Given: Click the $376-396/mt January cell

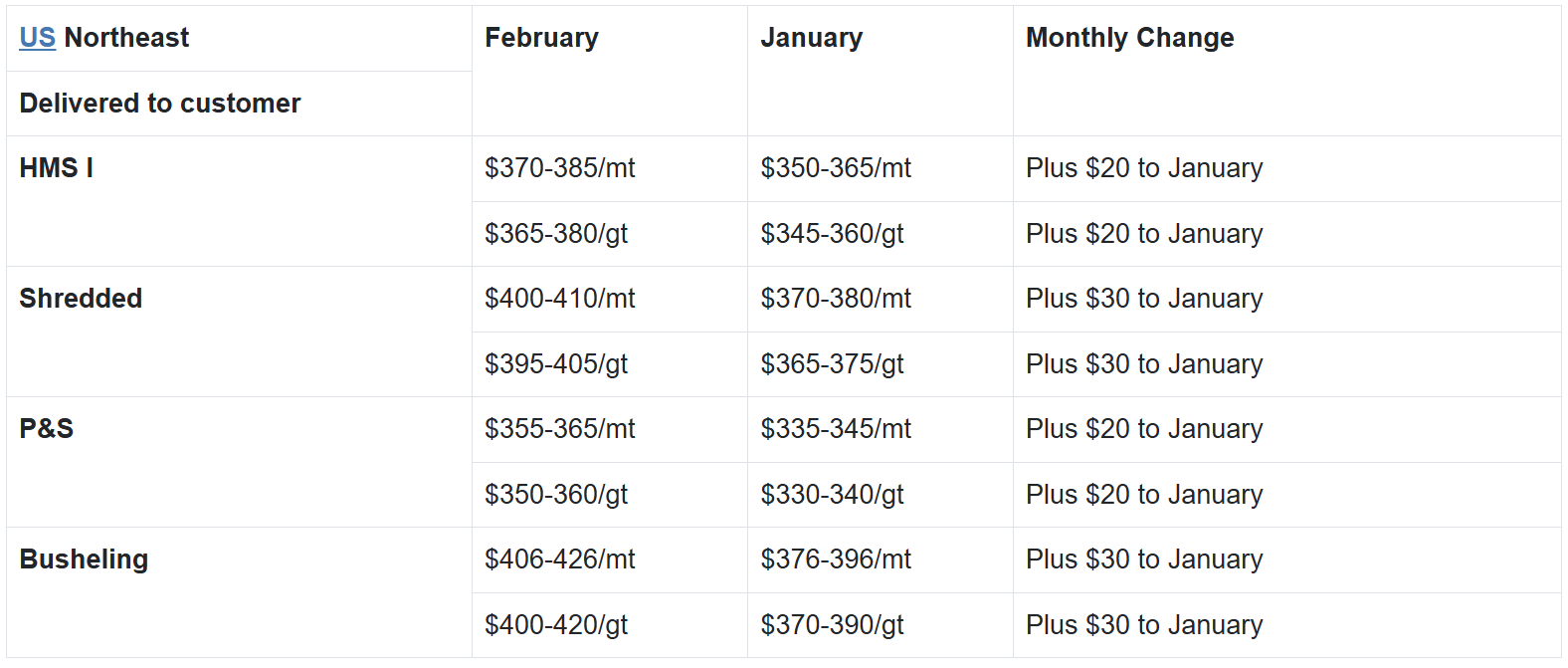Looking at the screenshot, I should click(x=836, y=559).
